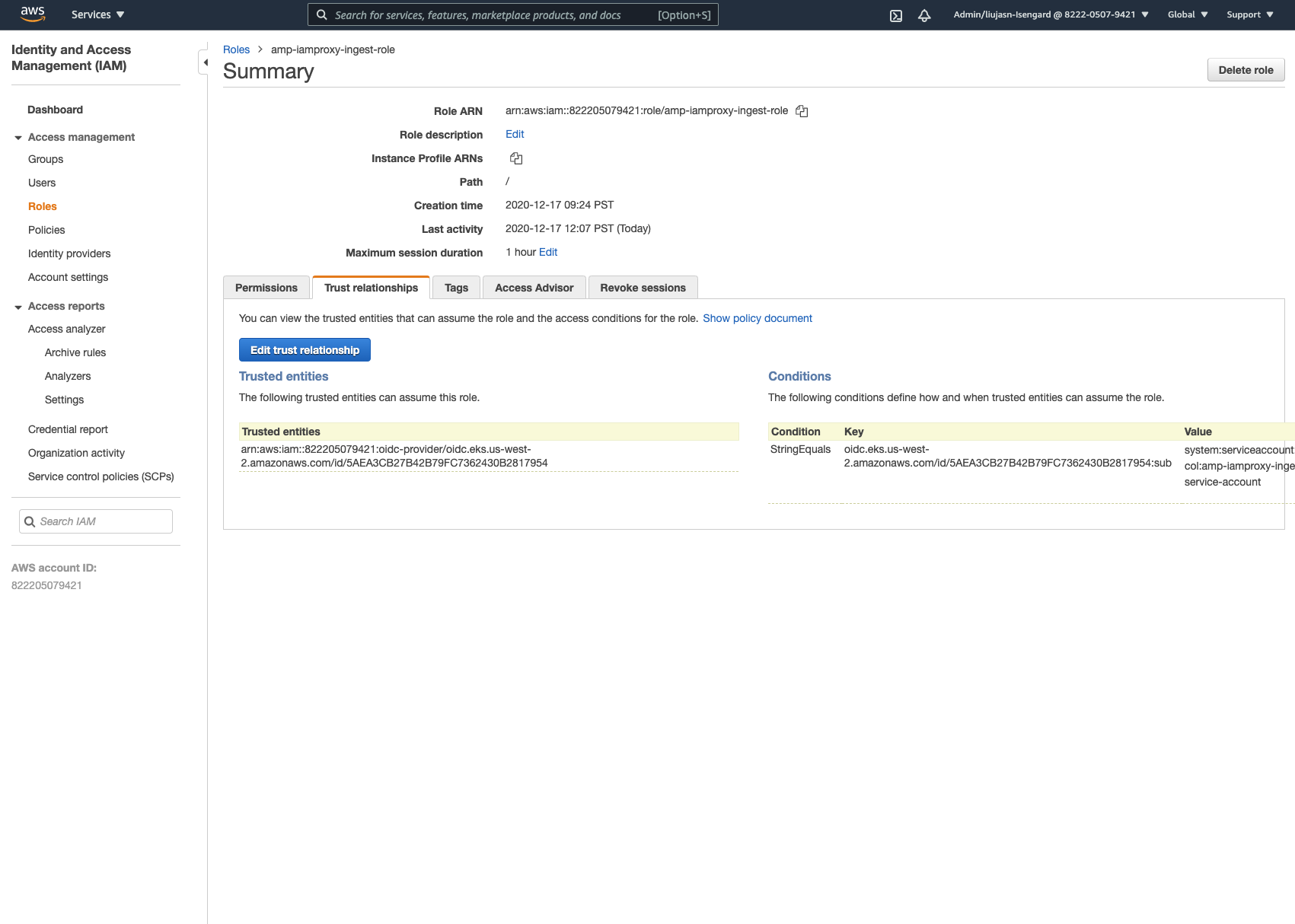Go to Roles breadcrumb link
The width and height of the screenshot is (1295, 924).
236,49
